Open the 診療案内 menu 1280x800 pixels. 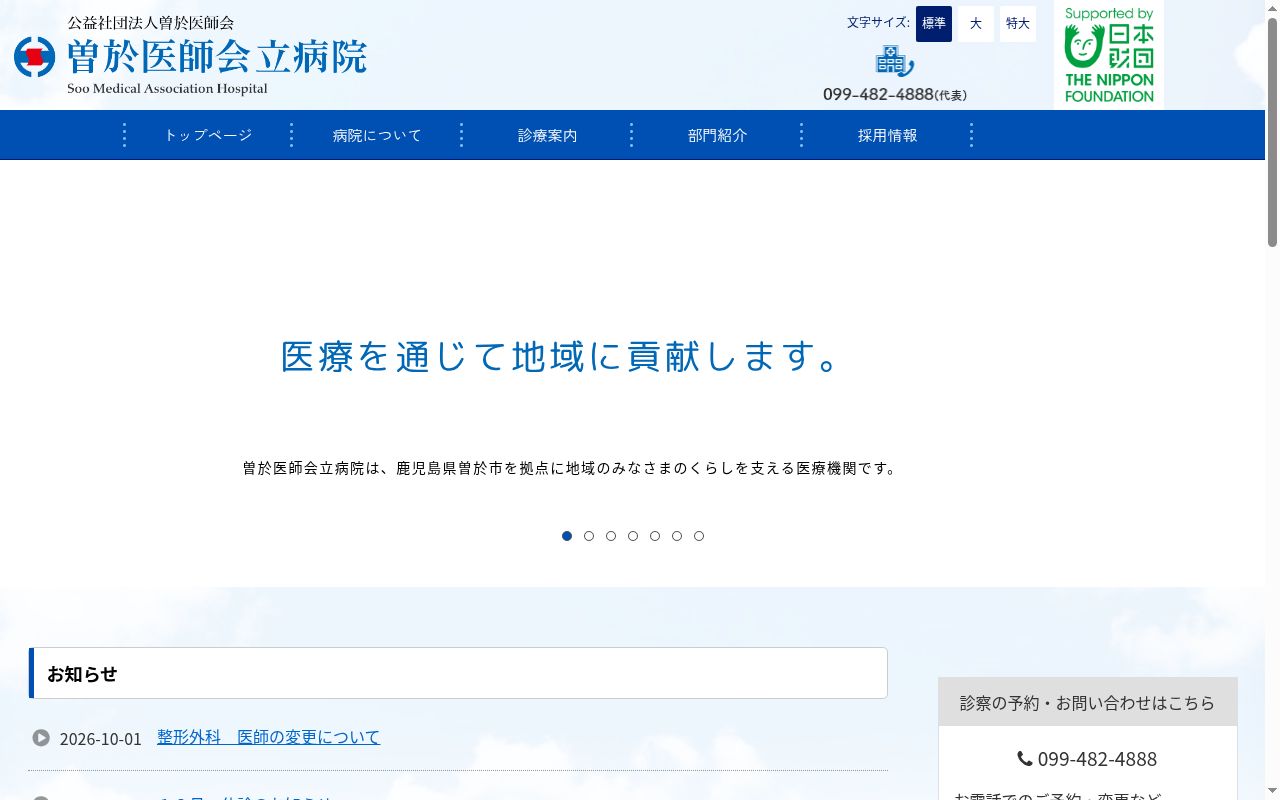coord(547,135)
